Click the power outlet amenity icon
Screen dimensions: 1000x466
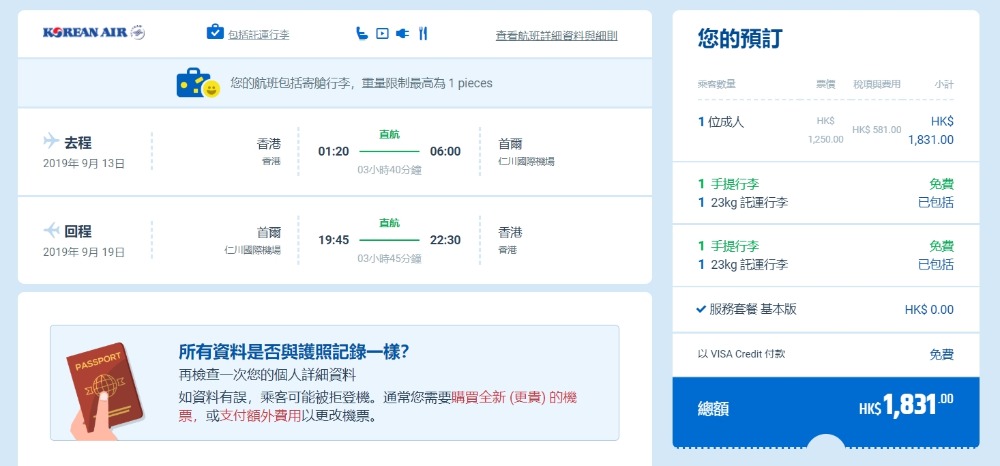(402, 34)
